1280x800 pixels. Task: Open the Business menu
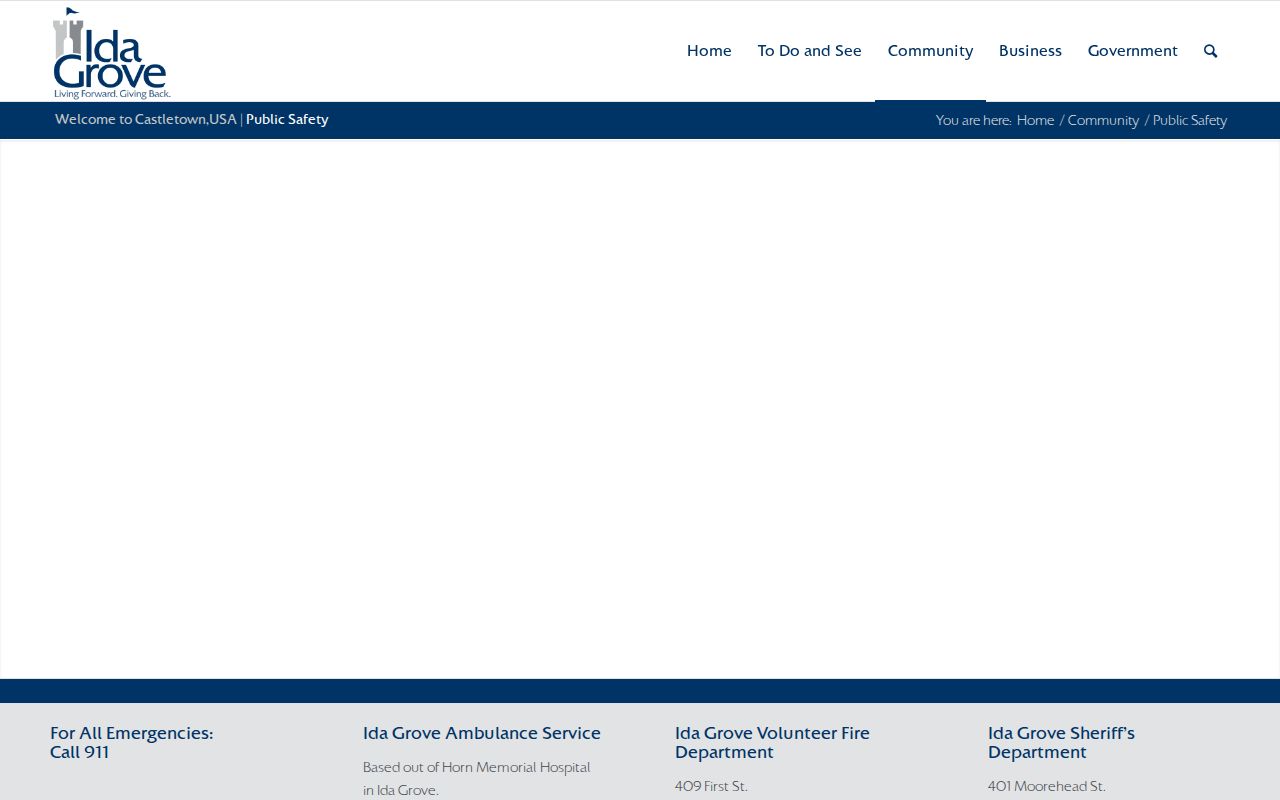[1030, 51]
